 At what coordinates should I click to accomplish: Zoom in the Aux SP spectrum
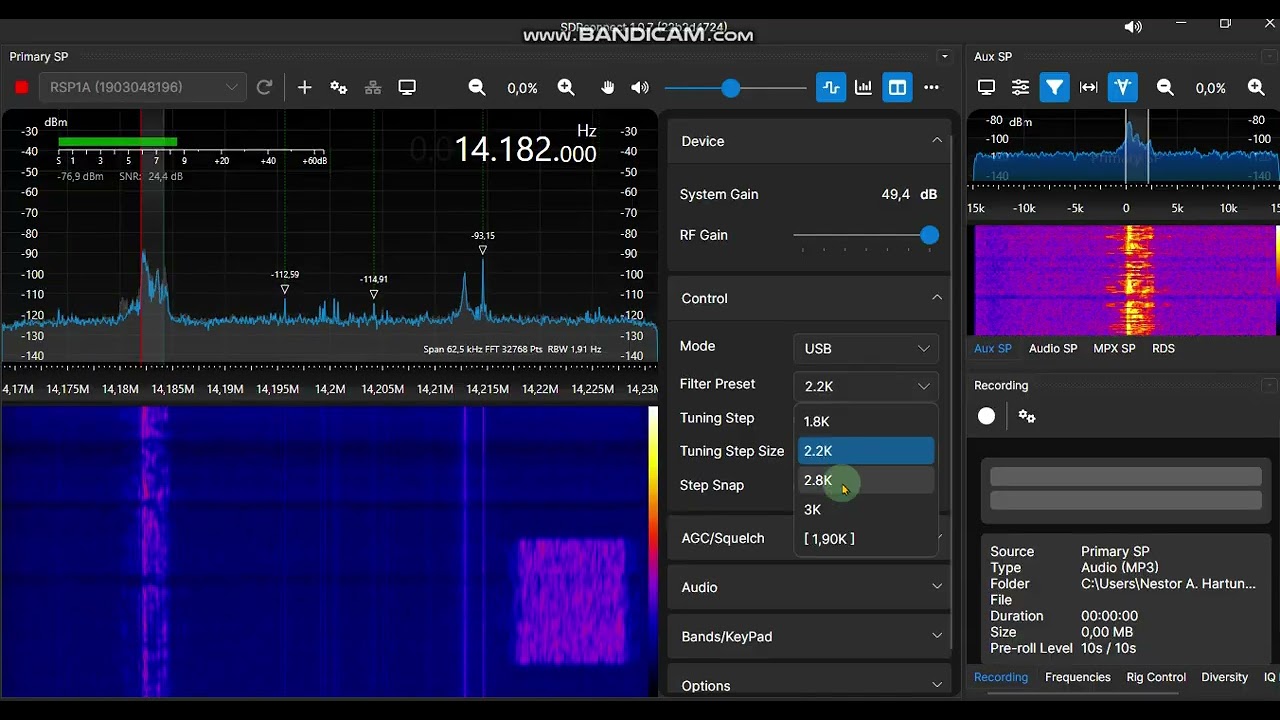(x=1256, y=88)
